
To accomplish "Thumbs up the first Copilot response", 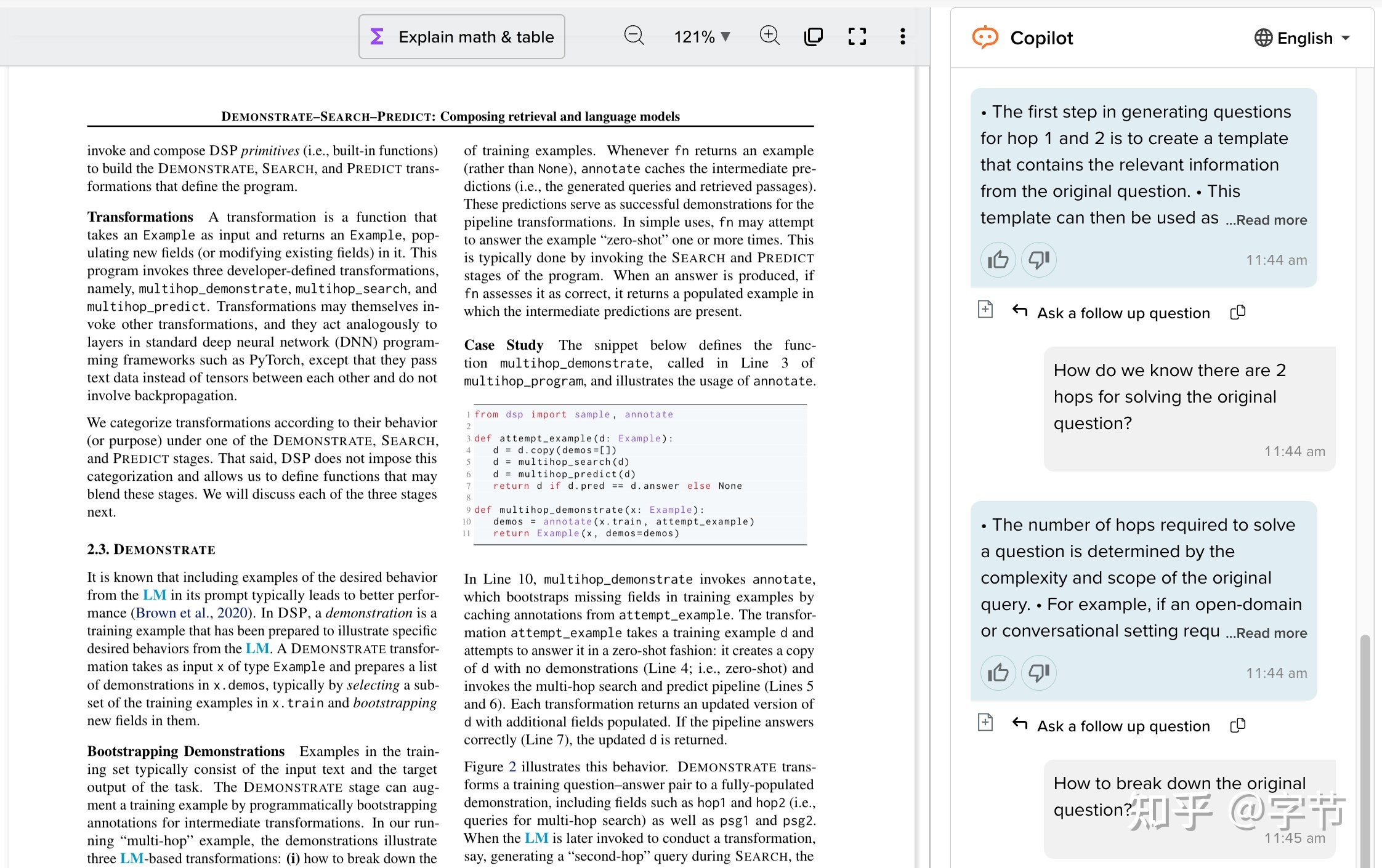I will (998, 260).
